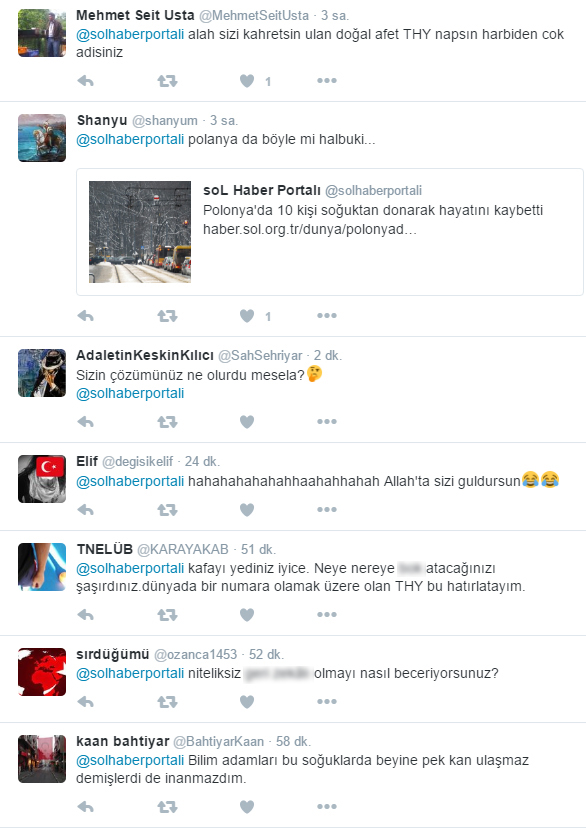Retweet Elif's laughing tweet

167,510
